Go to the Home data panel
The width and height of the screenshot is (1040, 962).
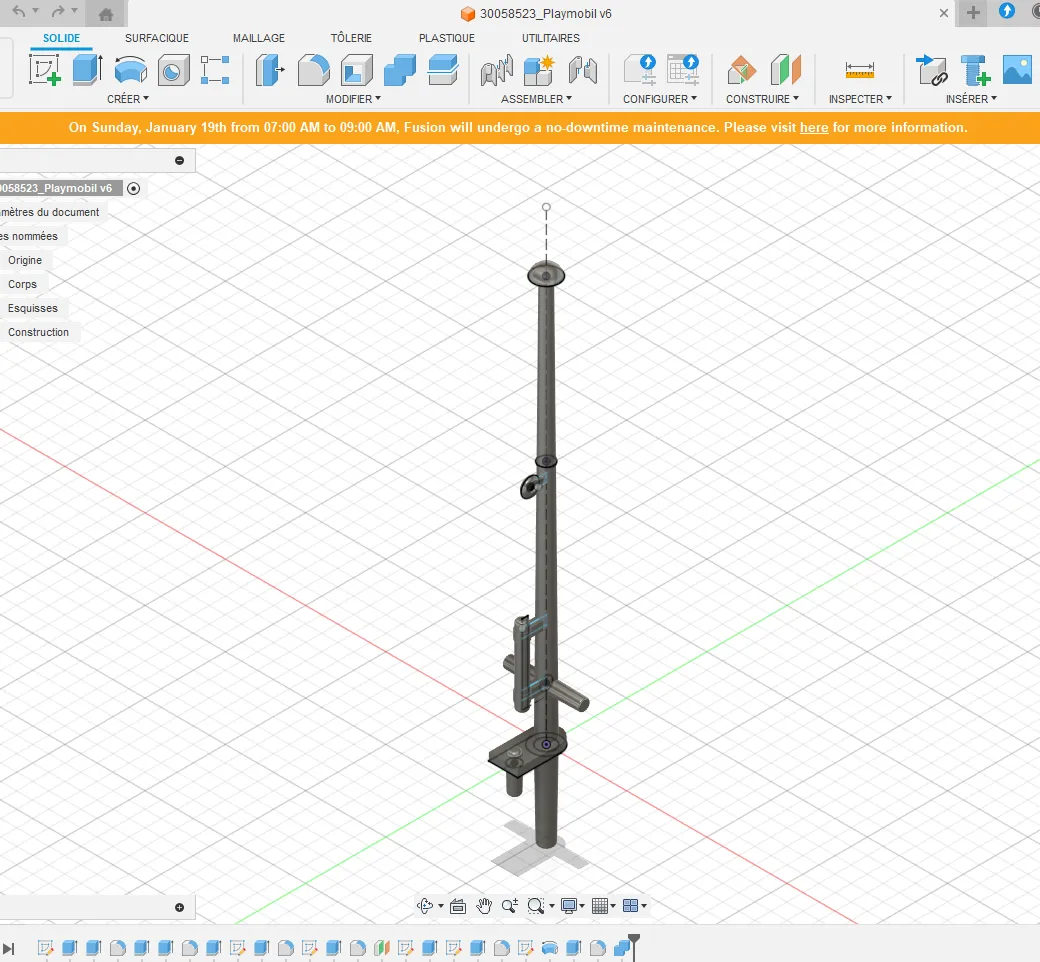[x=105, y=13]
